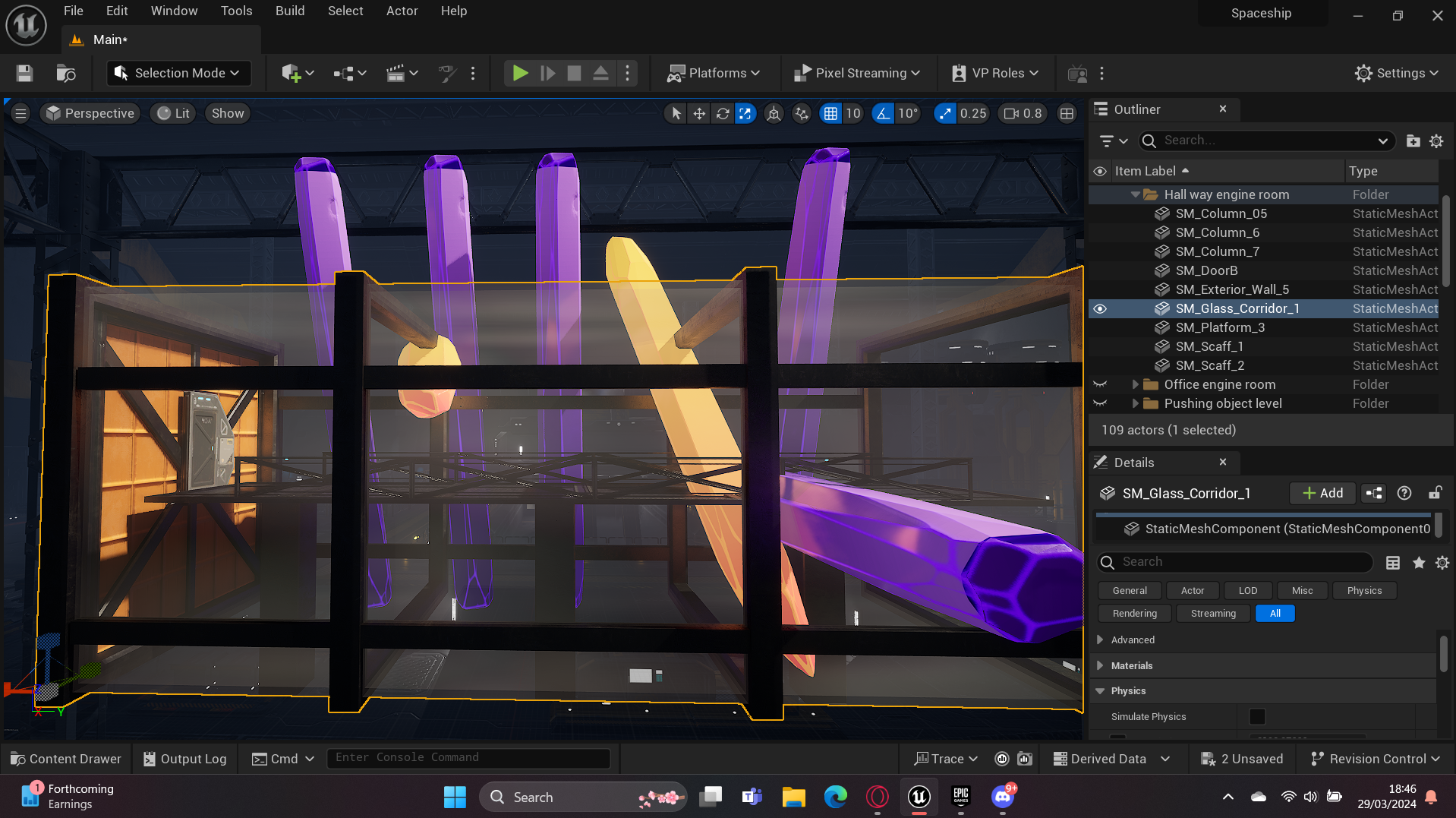This screenshot has width=1456, height=818.
Task: Open Outliner settings gear
Action: pos(1436,141)
